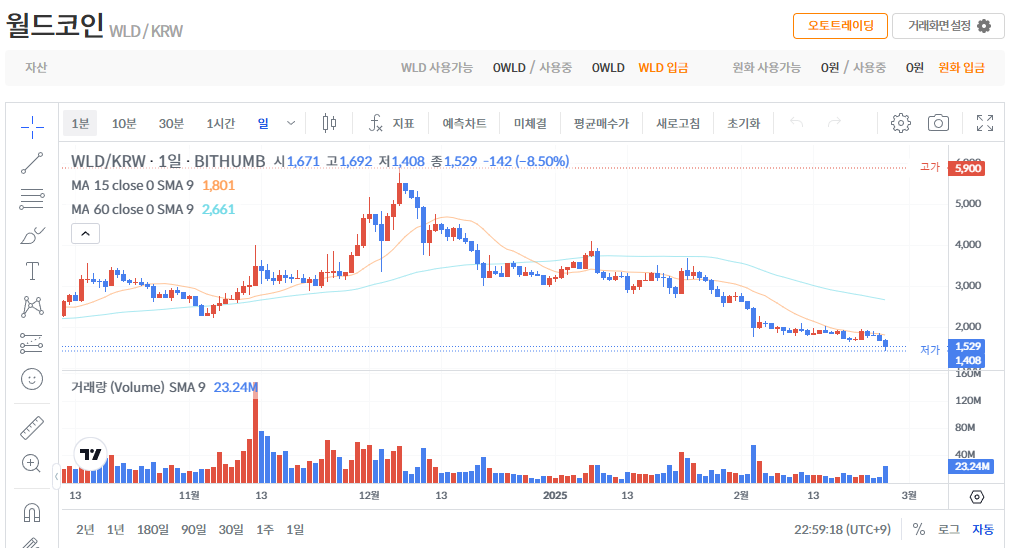Open the horizontal lines (Fibonacci) tool
The width and height of the screenshot is (1018, 548).
32,199
